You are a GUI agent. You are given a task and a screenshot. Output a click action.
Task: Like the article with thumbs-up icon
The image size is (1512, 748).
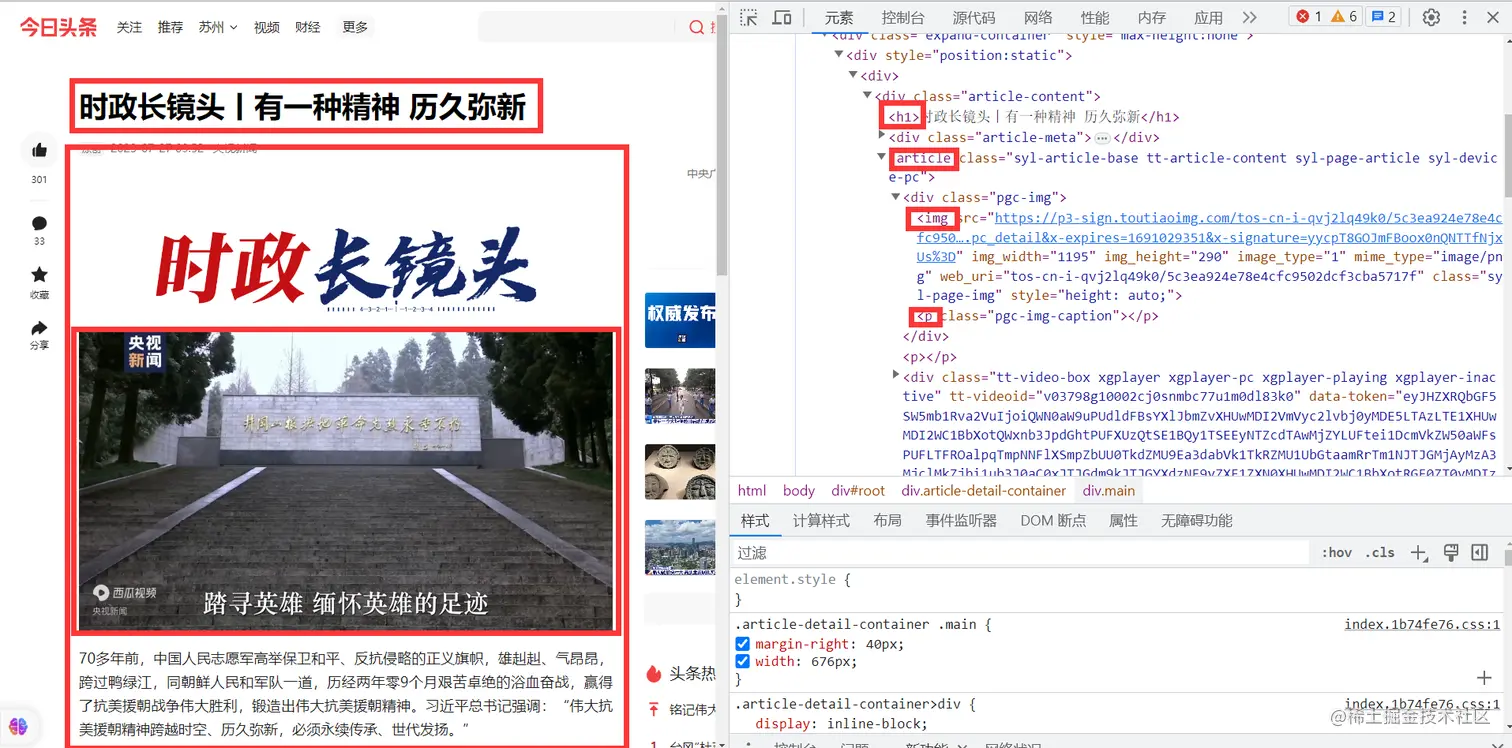(40, 150)
